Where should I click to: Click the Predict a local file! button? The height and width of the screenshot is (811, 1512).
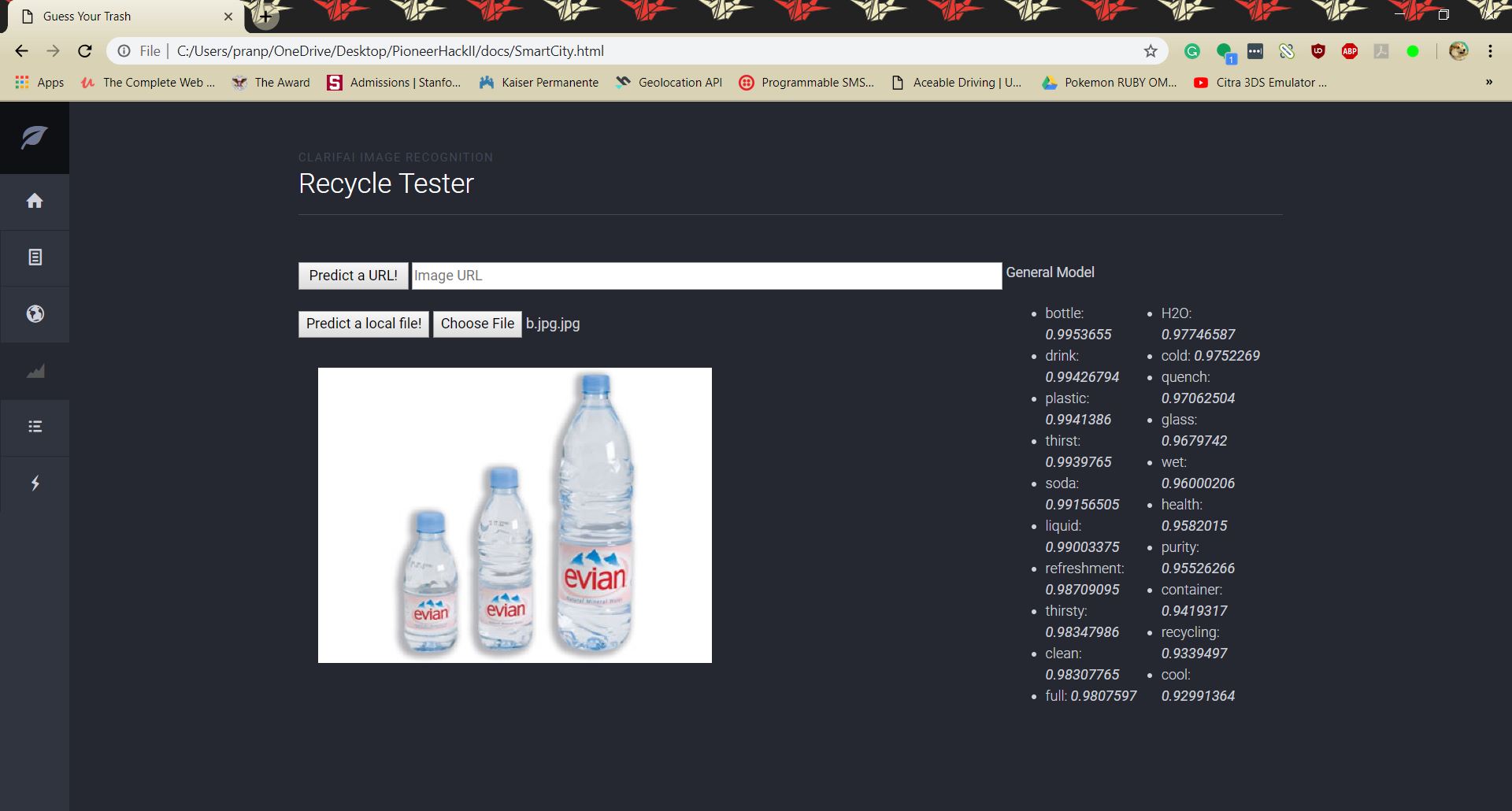pos(364,324)
